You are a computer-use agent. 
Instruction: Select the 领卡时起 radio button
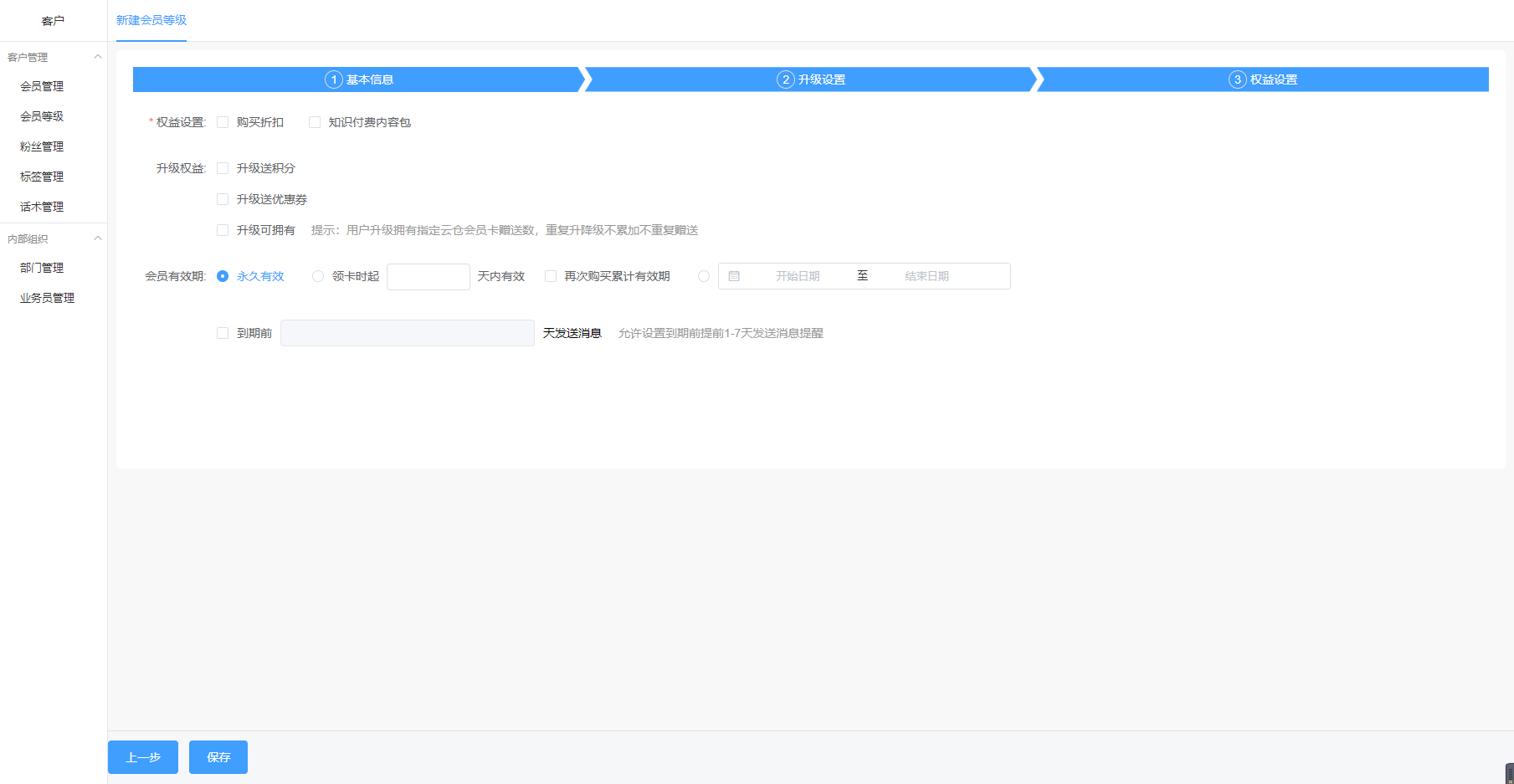coord(318,276)
